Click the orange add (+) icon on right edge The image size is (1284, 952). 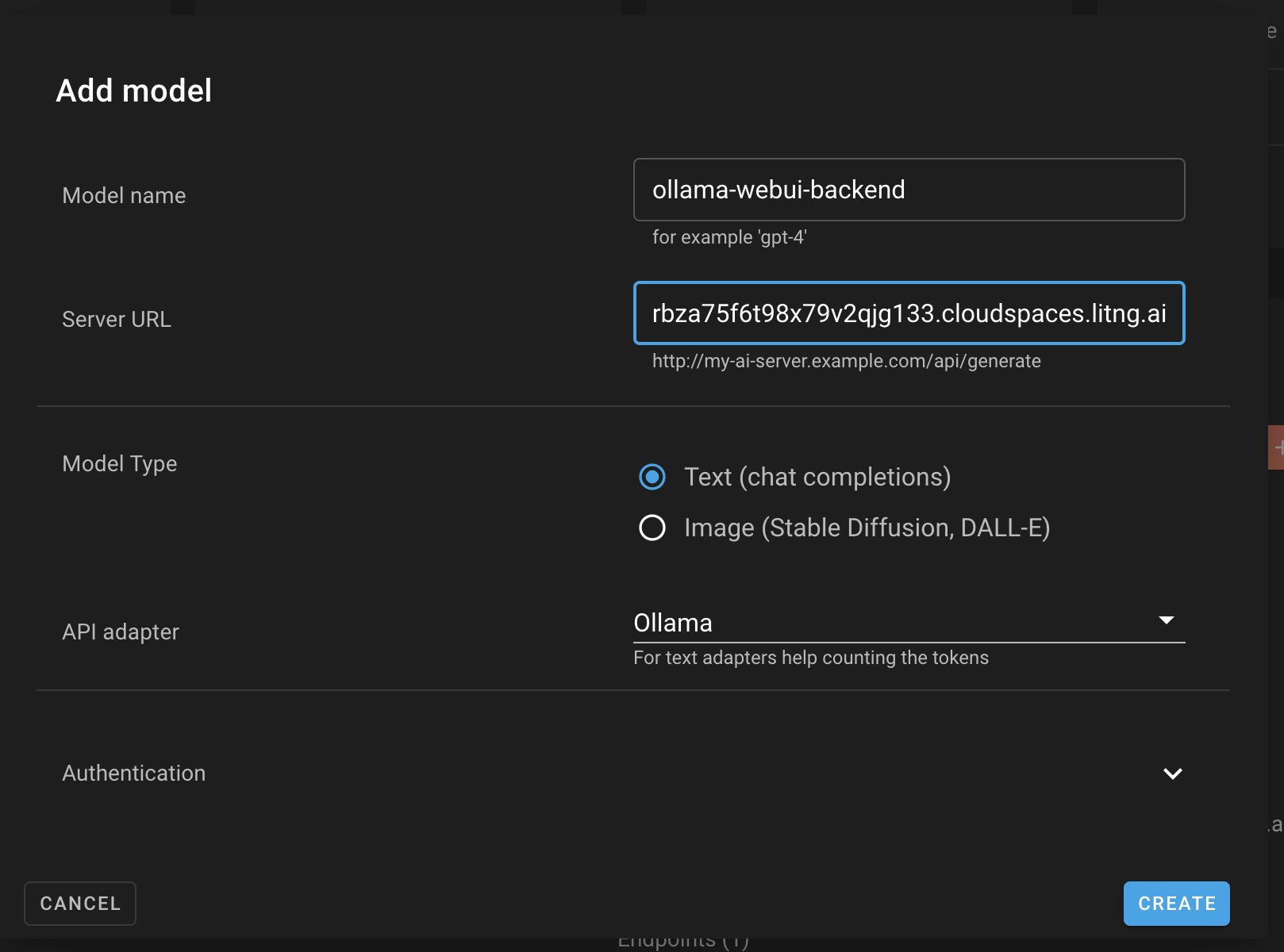(x=1278, y=446)
